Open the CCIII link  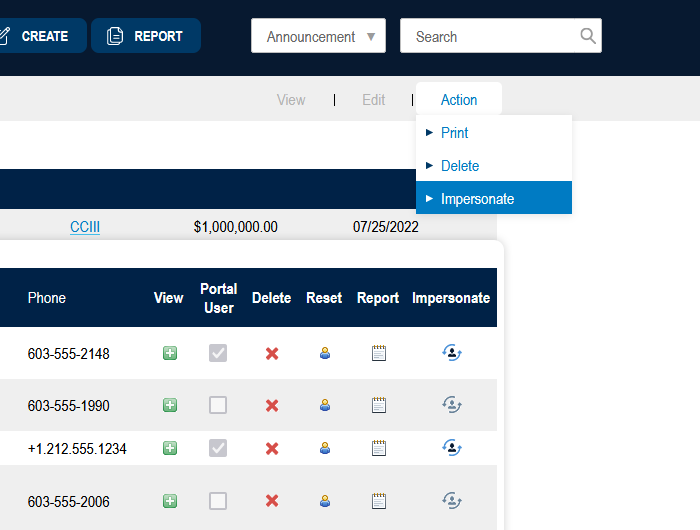point(85,227)
